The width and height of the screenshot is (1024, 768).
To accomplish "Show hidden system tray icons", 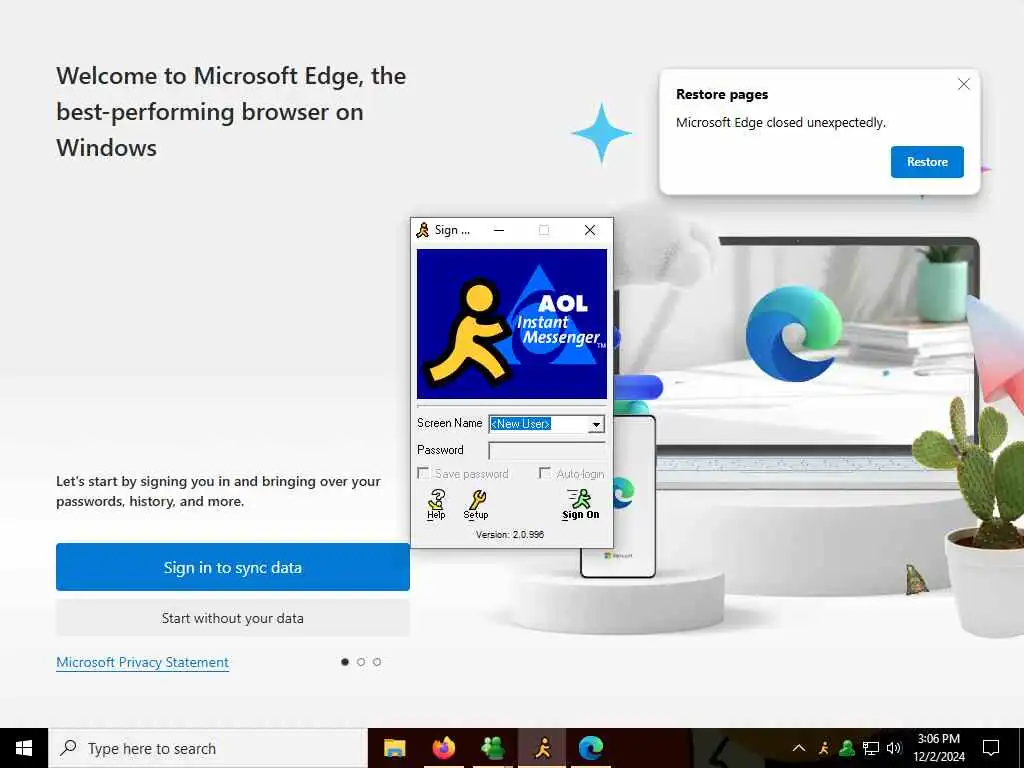I will click(x=798, y=748).
